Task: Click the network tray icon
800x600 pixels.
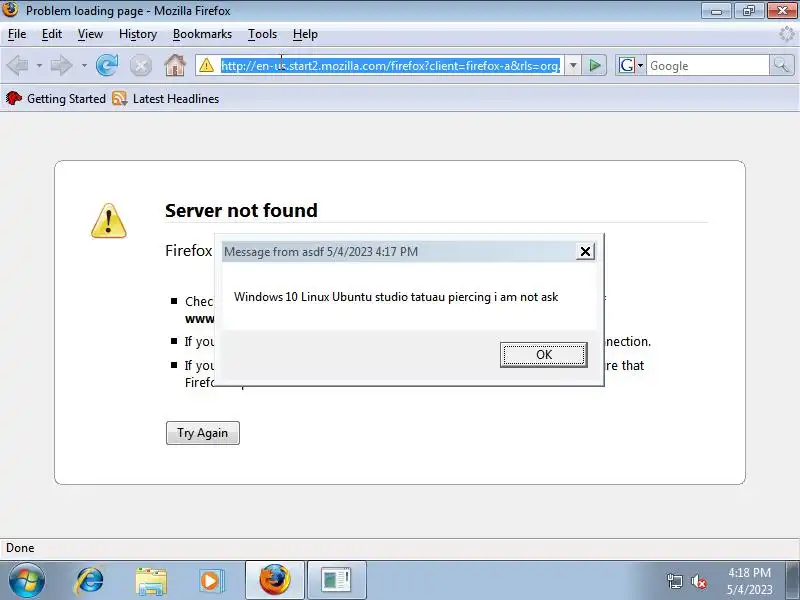Action: coord(674,581)
